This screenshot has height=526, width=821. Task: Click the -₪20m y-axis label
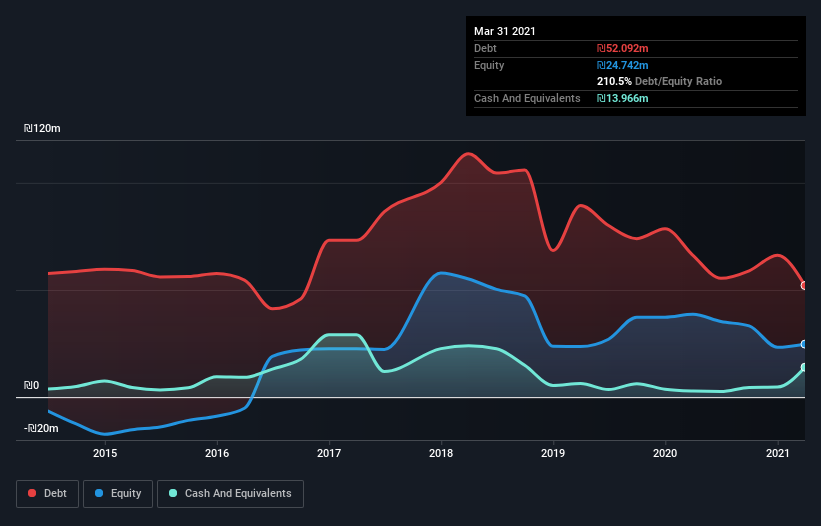click(41, 429)
